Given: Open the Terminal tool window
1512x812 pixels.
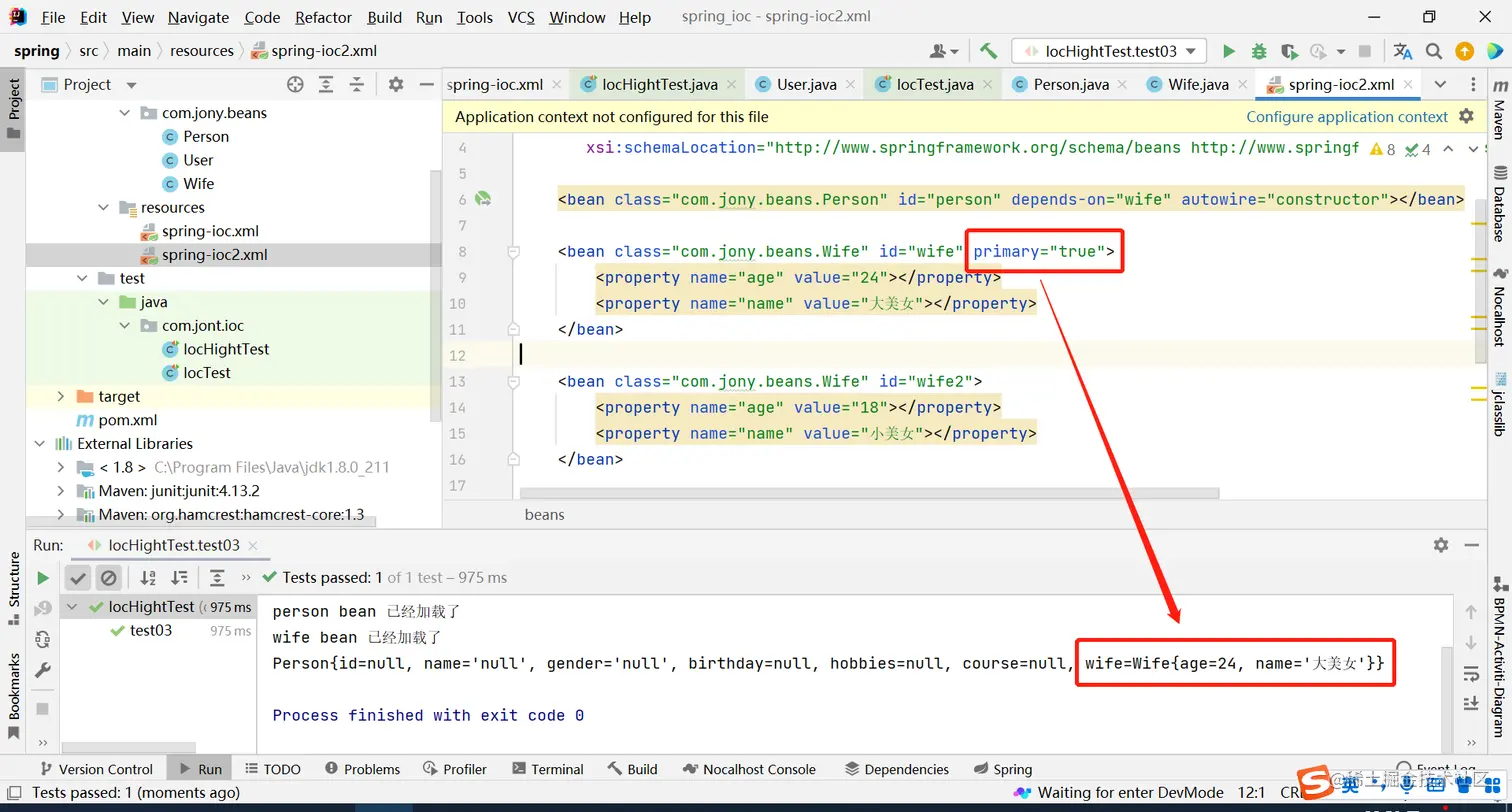Looking at the screenshot, I should tap(547, 769).
